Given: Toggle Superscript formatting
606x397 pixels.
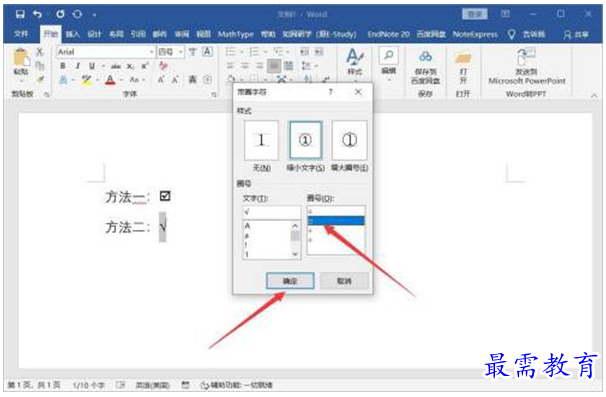Looking at the screenshot, I should click(x=145, y=66).
